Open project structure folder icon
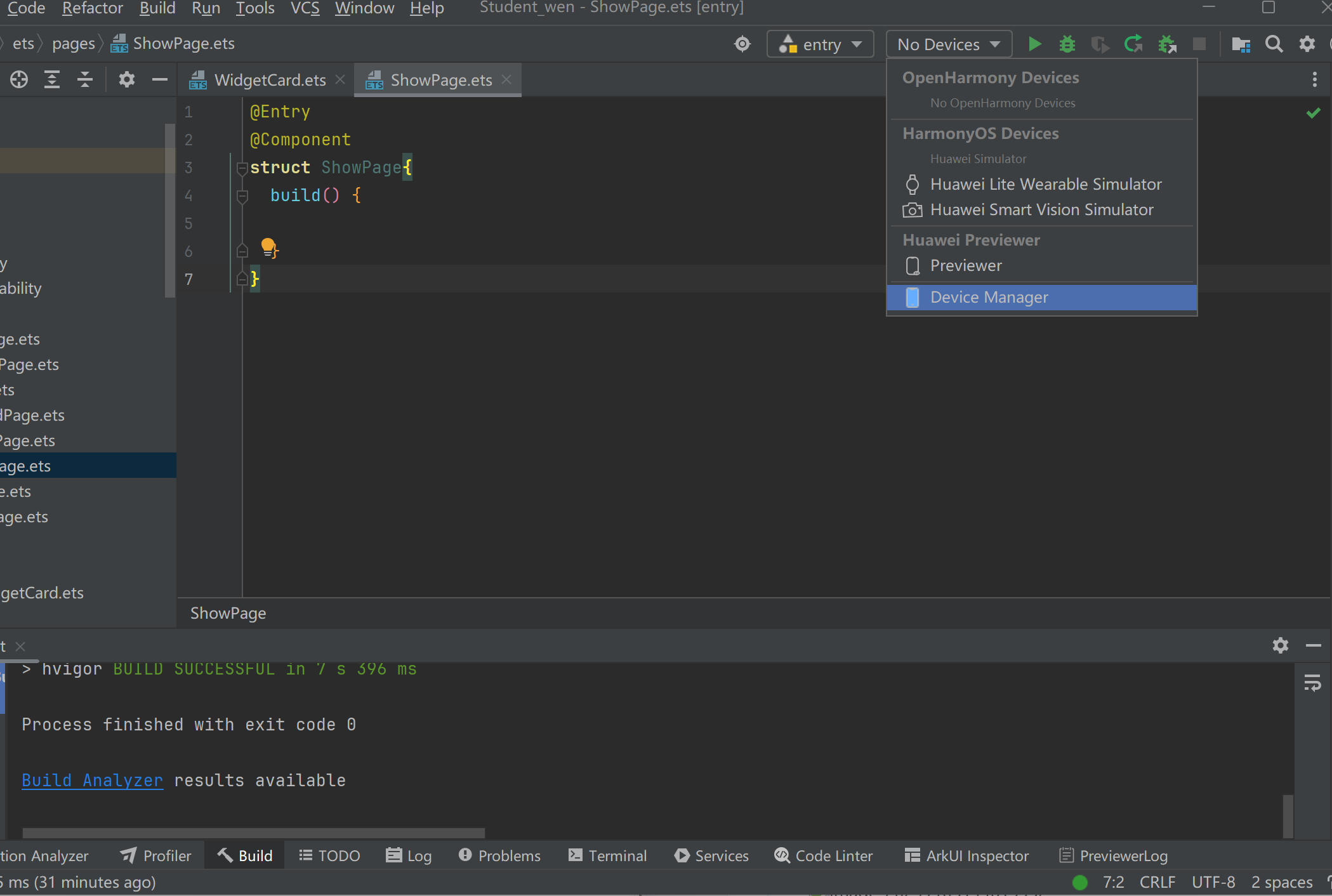The width and height of the screenshot is (1332, 896). (x=1241, y=44)
